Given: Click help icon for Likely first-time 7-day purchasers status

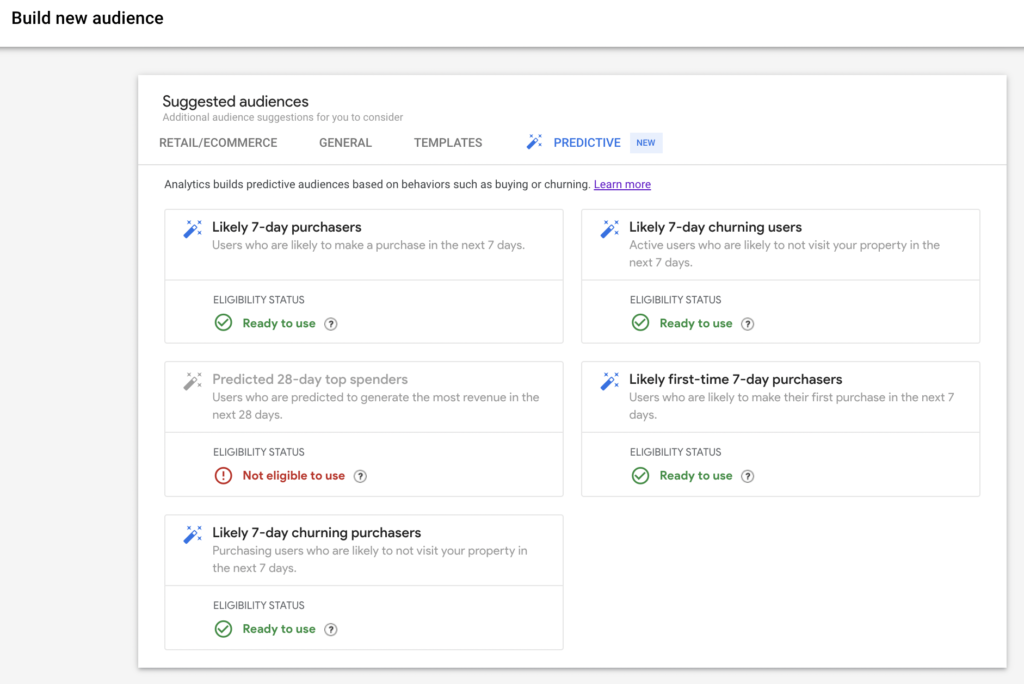Looking at the screenshot, I should coord(748,476).
